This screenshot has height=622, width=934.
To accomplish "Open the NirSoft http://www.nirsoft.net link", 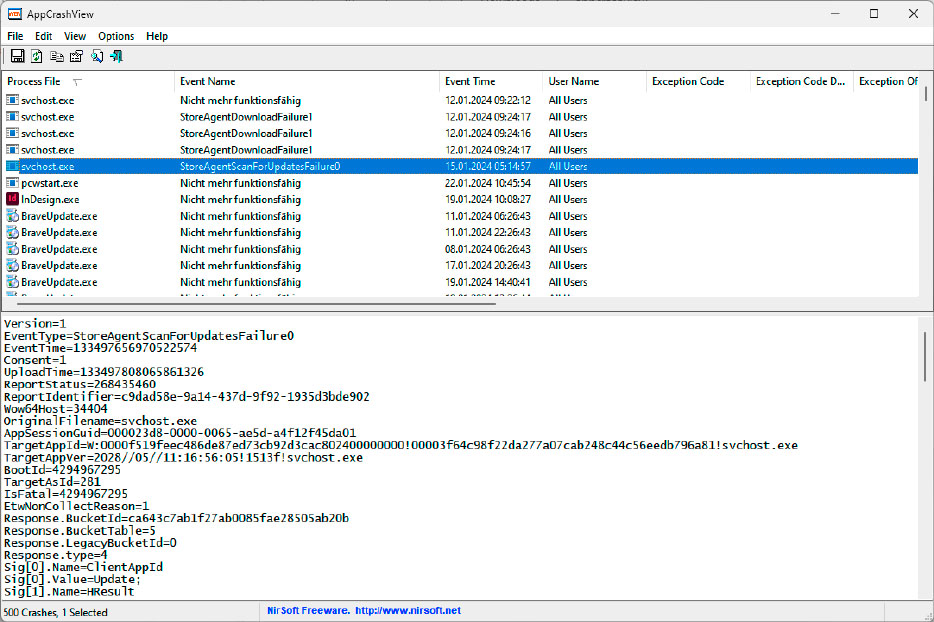I will click(408, 611).
